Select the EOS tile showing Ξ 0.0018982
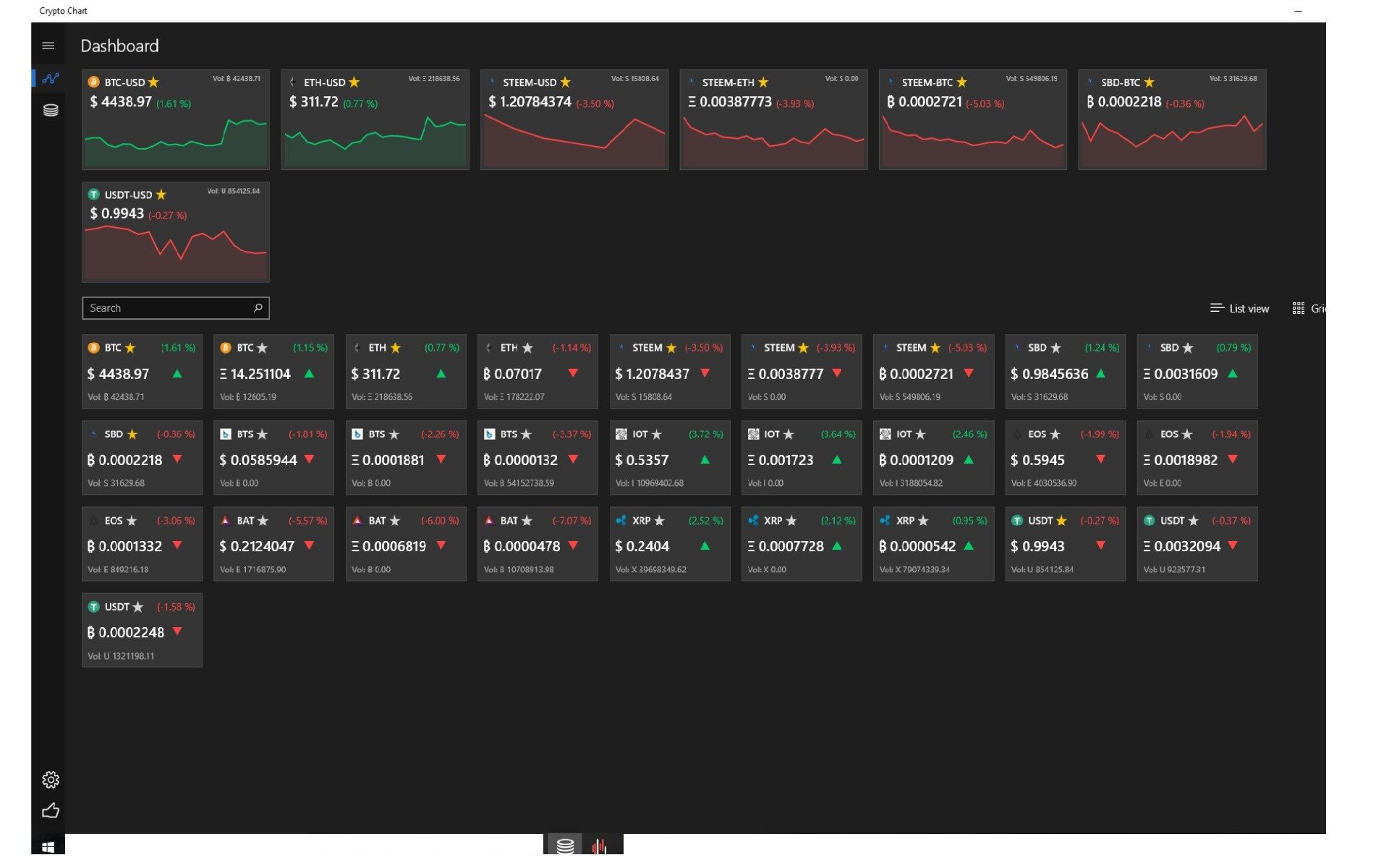 pyautogui.click(x=1197, y=457)
